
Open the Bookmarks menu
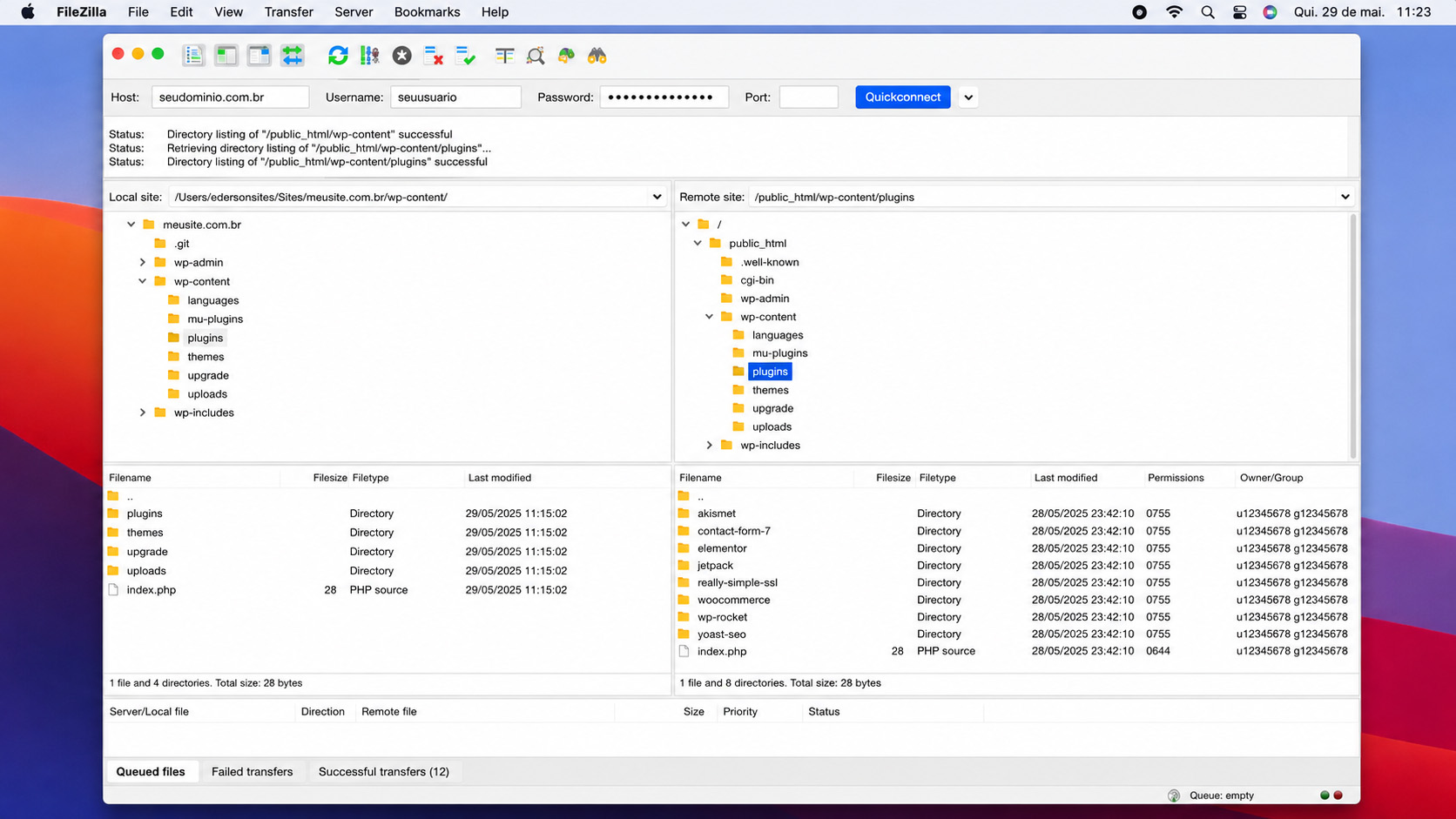pos(427,12)
